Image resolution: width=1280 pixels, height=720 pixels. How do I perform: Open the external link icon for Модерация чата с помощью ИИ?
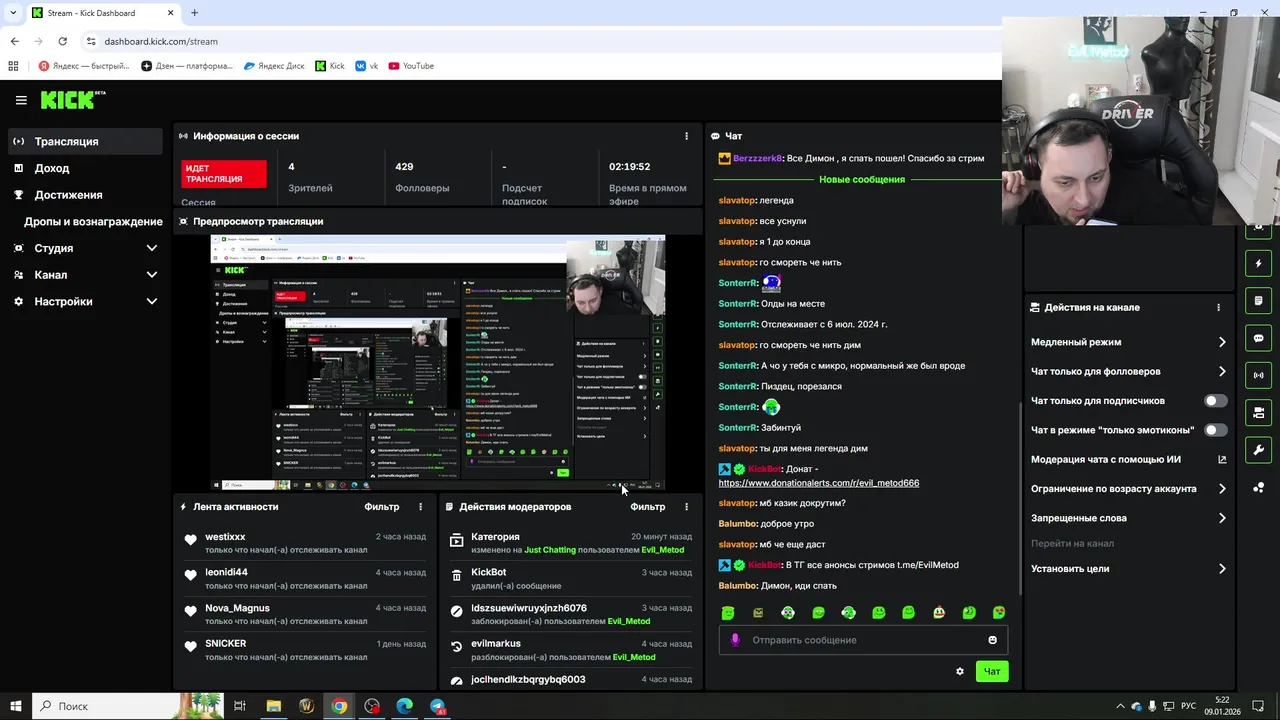tap(1222, 460)
